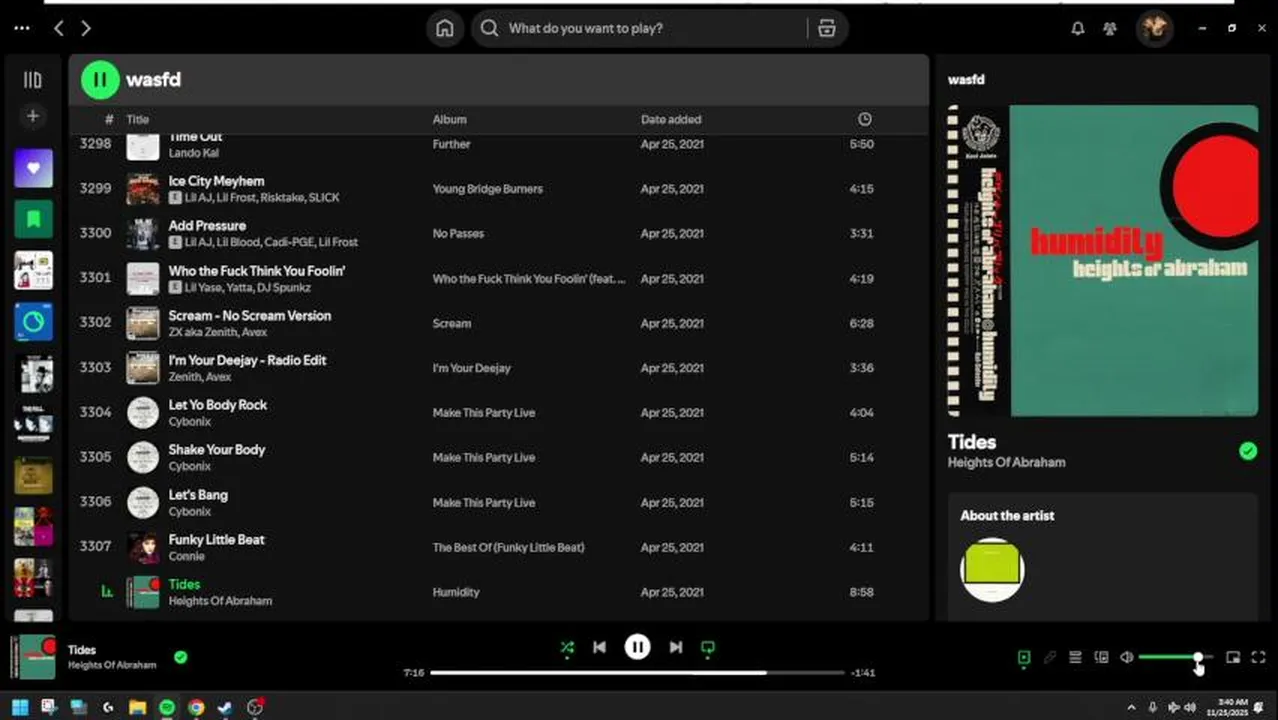Sort by the Album column header
1278x720 pixels.
coord(449,119)
